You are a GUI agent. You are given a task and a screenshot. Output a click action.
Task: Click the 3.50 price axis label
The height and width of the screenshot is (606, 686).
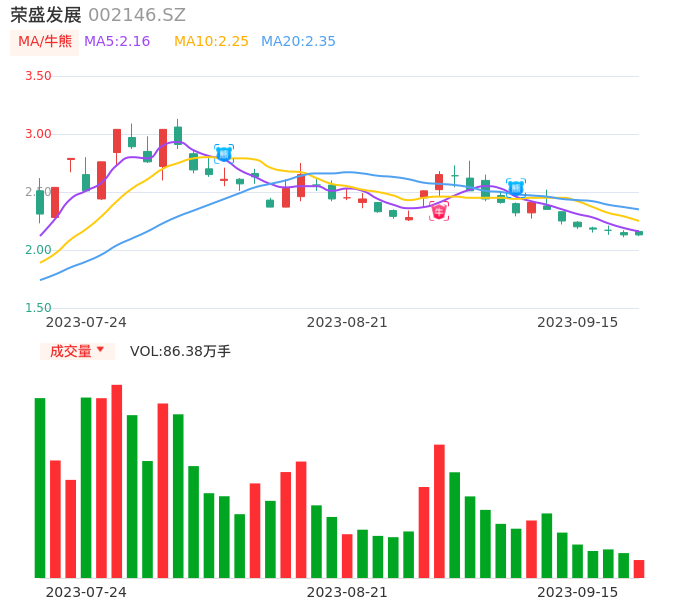pyautogui.click(x=38, y=76)
